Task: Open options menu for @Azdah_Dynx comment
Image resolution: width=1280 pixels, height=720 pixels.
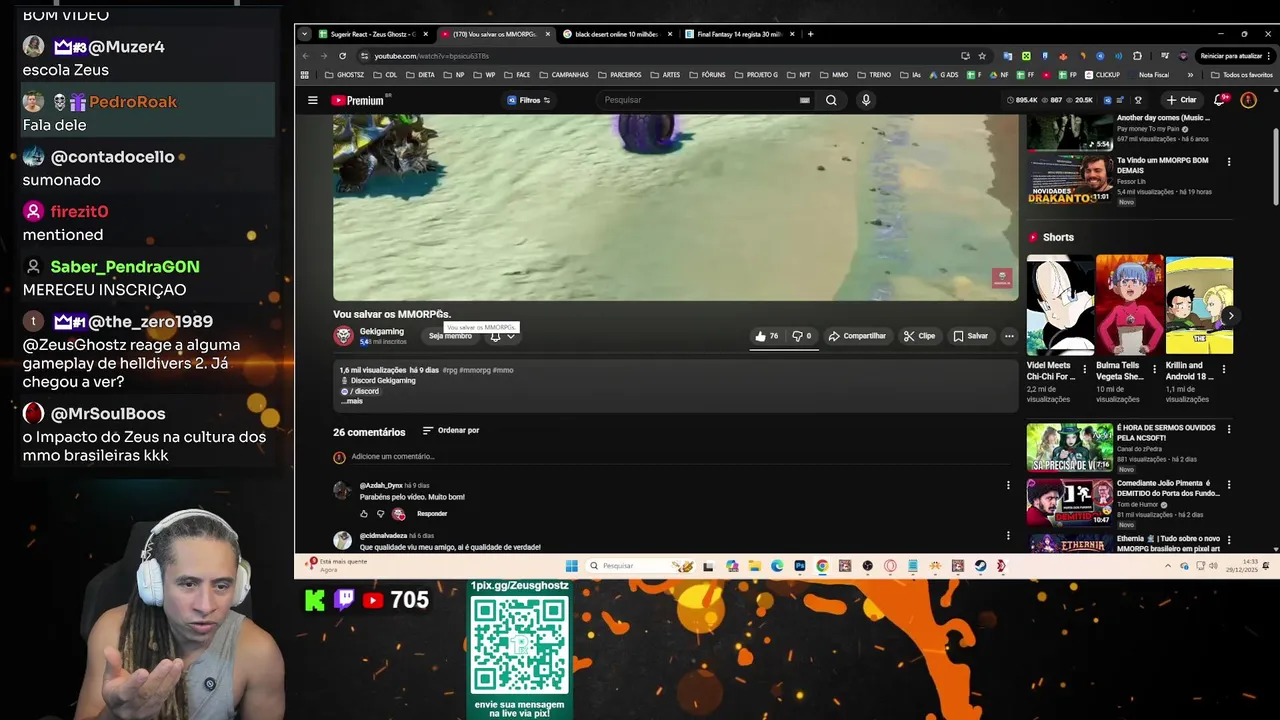Action: coord(1008,485)
